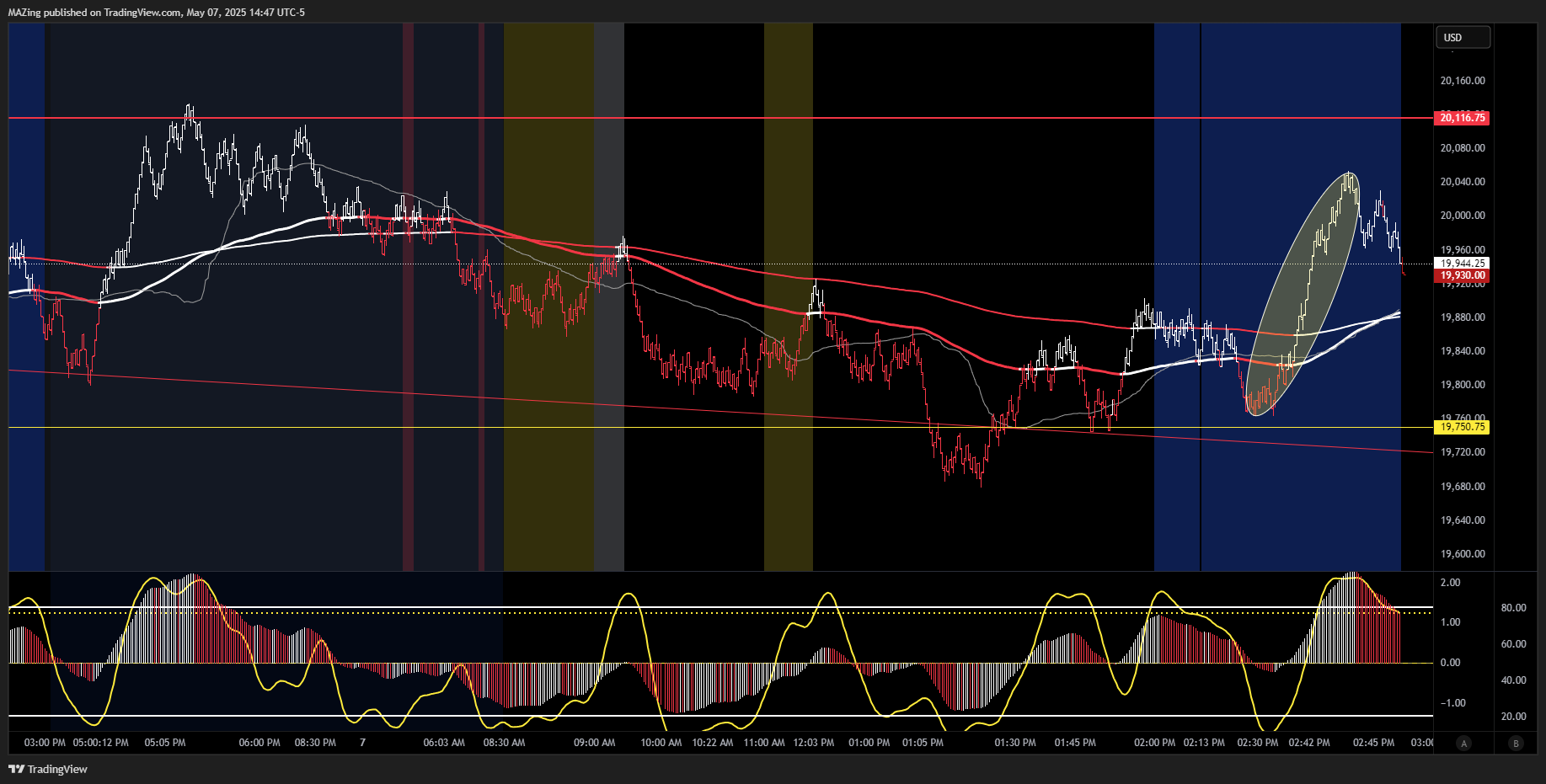Screen dimensions: 1546x784
Task: Click the 01:45 PM time label
Action: click(1075, 743)
